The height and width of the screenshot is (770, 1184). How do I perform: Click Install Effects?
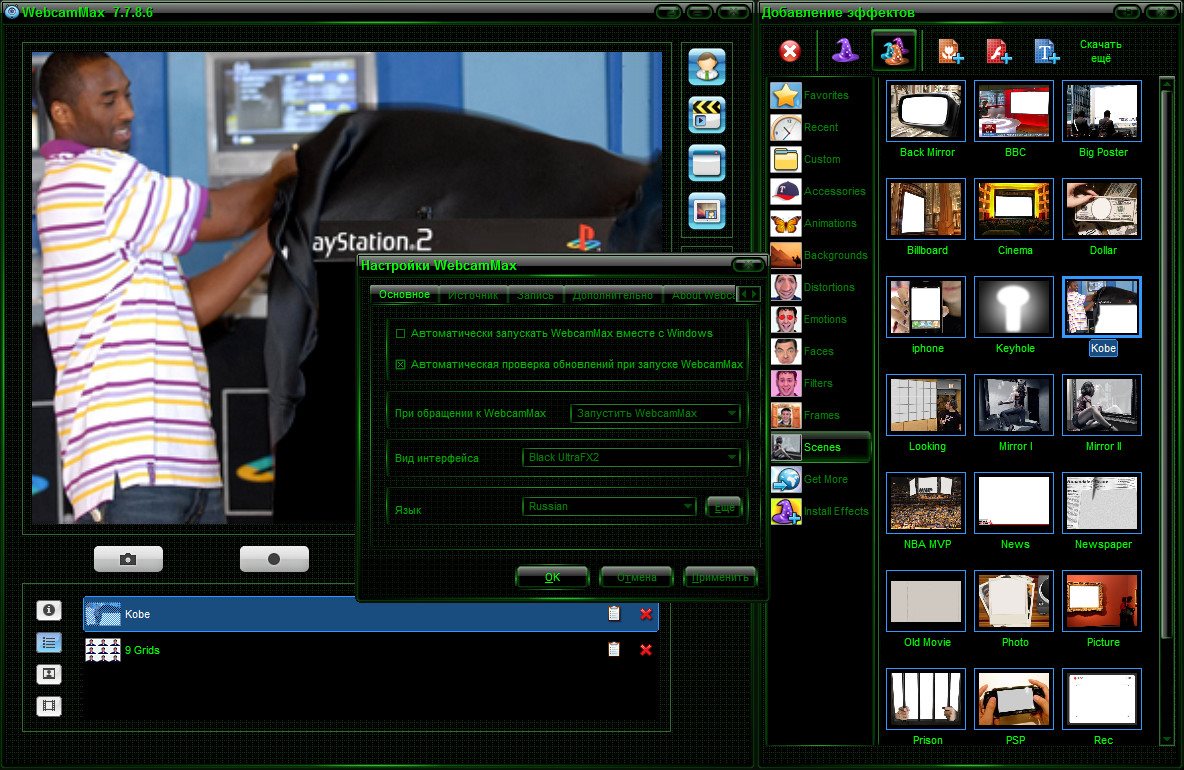coord(819,511)
